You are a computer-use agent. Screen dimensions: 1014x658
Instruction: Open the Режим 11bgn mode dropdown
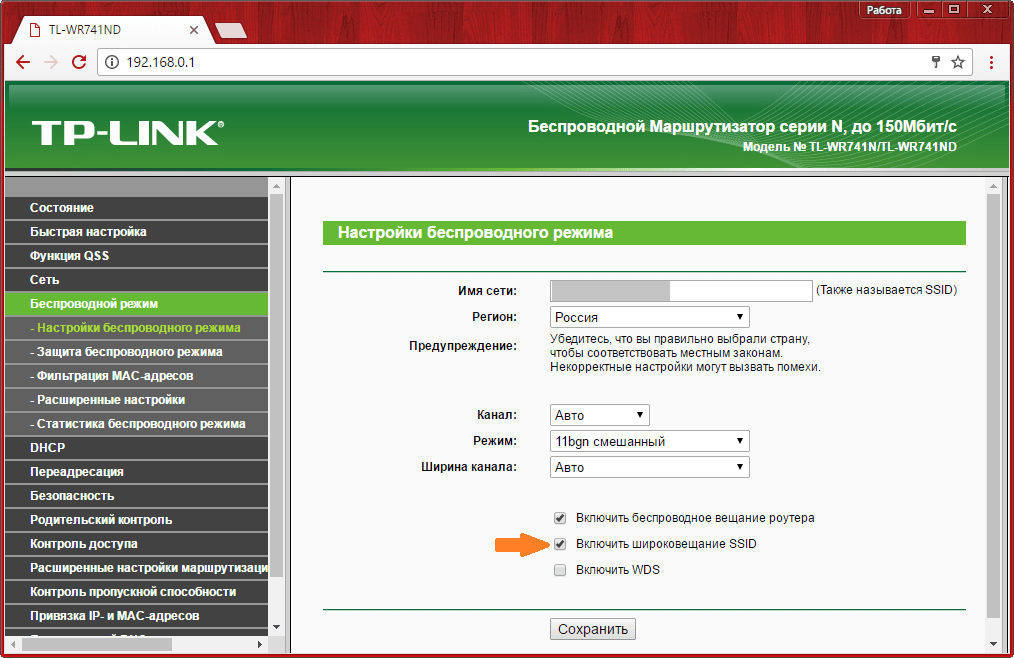click(x=649, y=441)
